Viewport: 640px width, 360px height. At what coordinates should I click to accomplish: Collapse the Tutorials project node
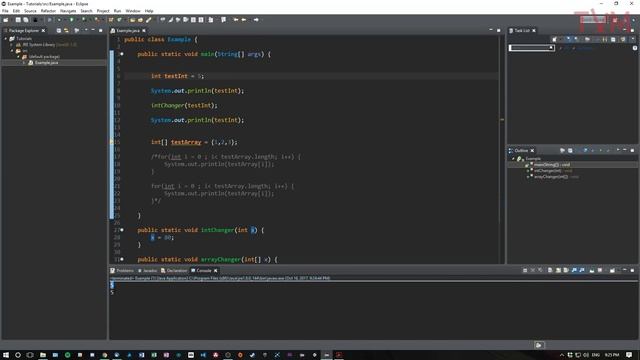click(x=6, y=39)
